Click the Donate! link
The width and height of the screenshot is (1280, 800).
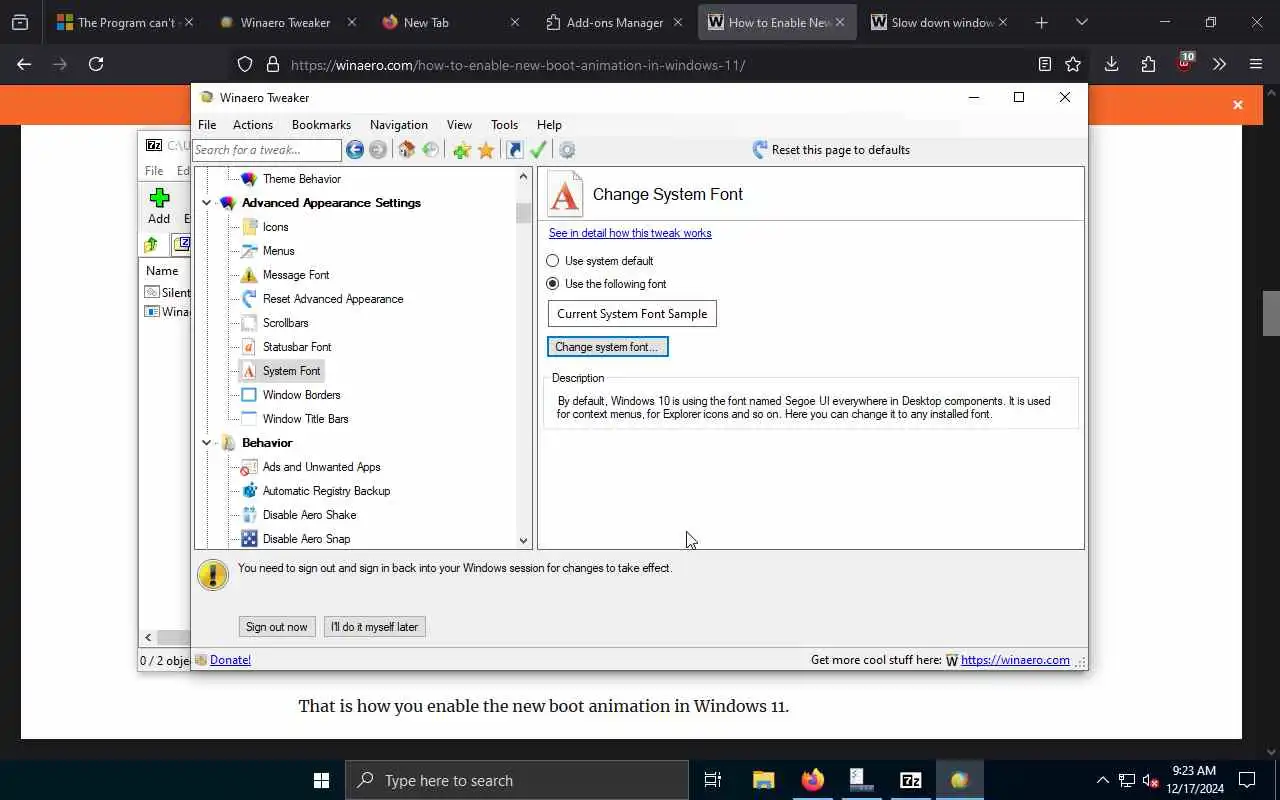click(x=230, y=660)
